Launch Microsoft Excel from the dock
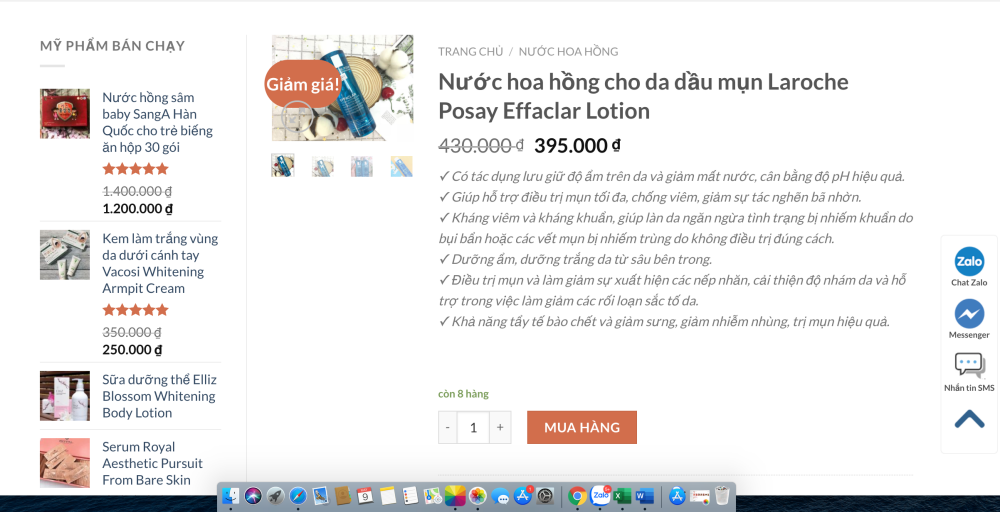Screen dimensions: 1000x512 (x=622, y=496)
